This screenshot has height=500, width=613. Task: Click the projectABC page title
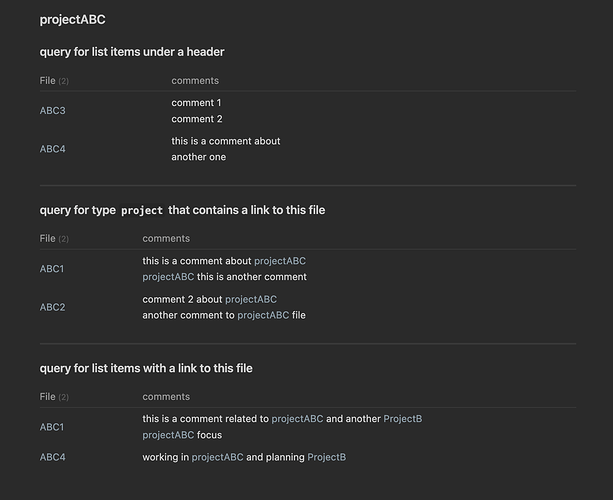pyautogui.click(x=72, y=20)
